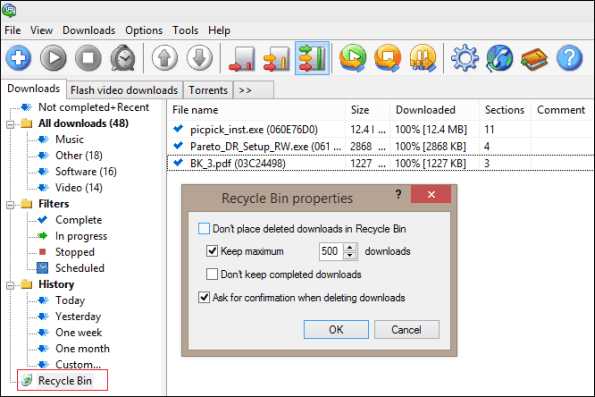The image size is (595, 397).
Task: Uncheck the Keep maximum checkbox
Action: [x=212, y=251]
